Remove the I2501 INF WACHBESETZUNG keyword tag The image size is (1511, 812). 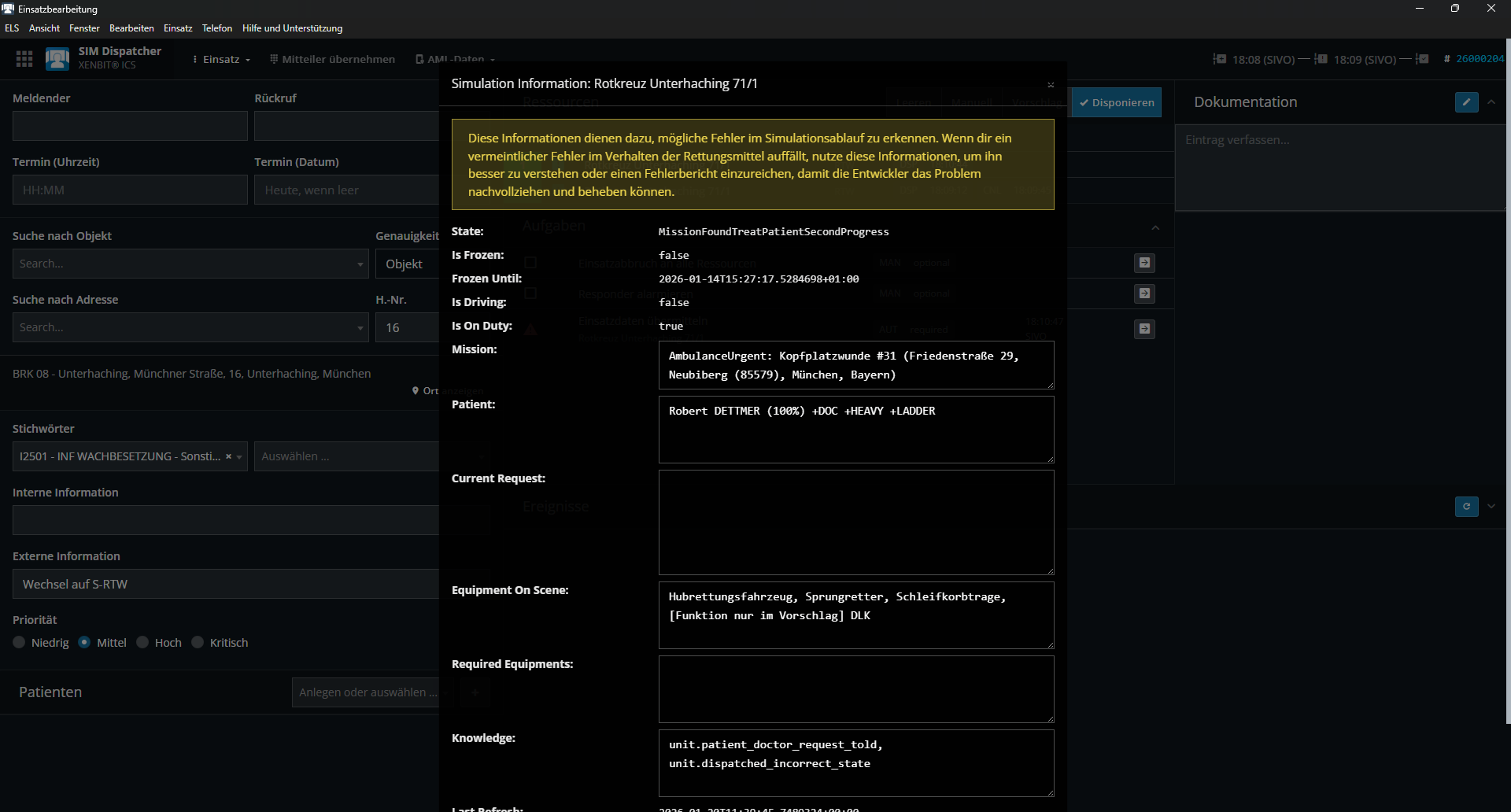pyautogui.click(x=228, y=456)
